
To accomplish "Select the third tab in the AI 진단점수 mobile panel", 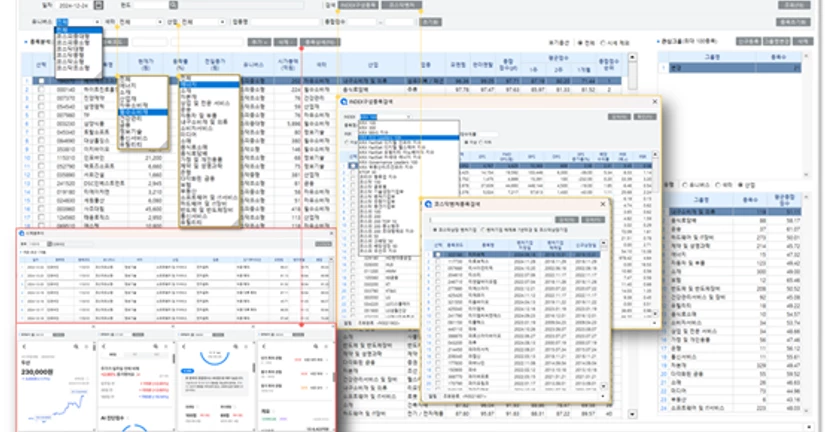I will pyautogui.click(x=157, y=355).
